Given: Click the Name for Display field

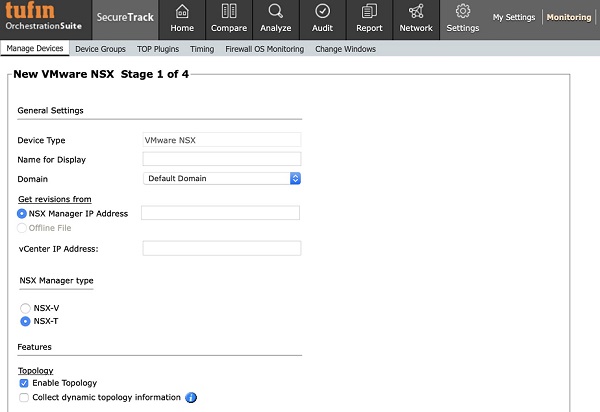Looking at the screenshot, I should [x=222, y=159].
